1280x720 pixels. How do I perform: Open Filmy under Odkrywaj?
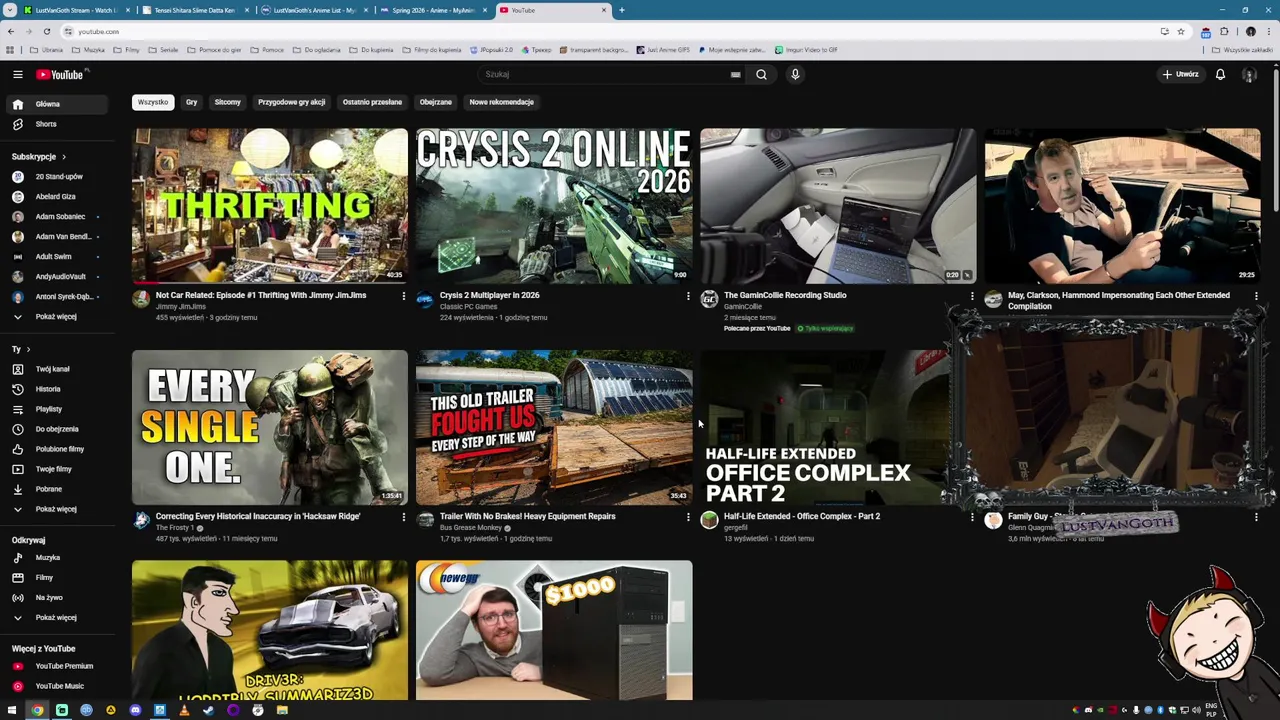pos(58,578)
